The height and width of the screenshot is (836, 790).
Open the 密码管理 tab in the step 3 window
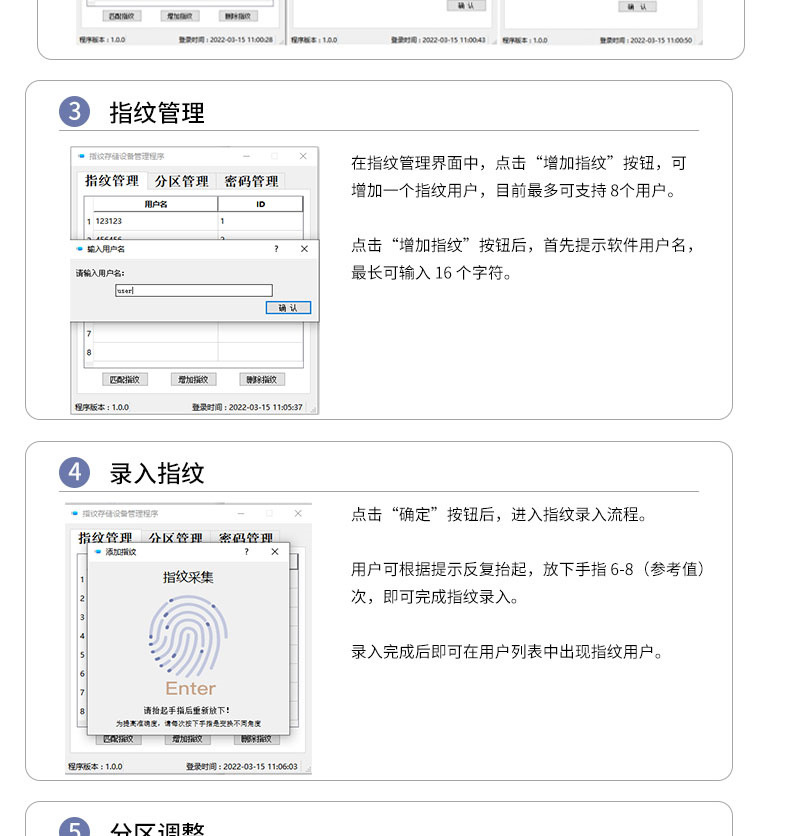251,181
